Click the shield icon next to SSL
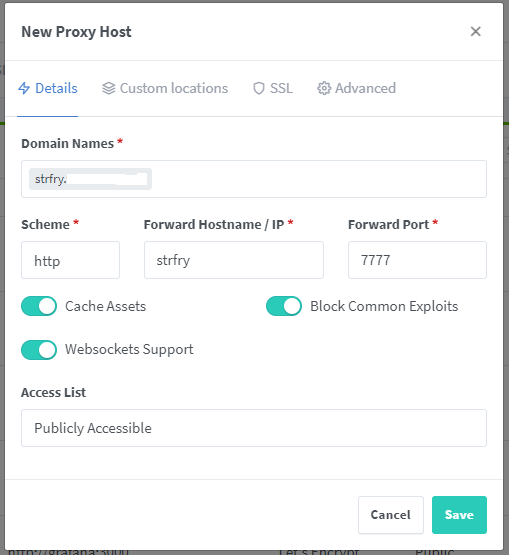 pos(259,88)
